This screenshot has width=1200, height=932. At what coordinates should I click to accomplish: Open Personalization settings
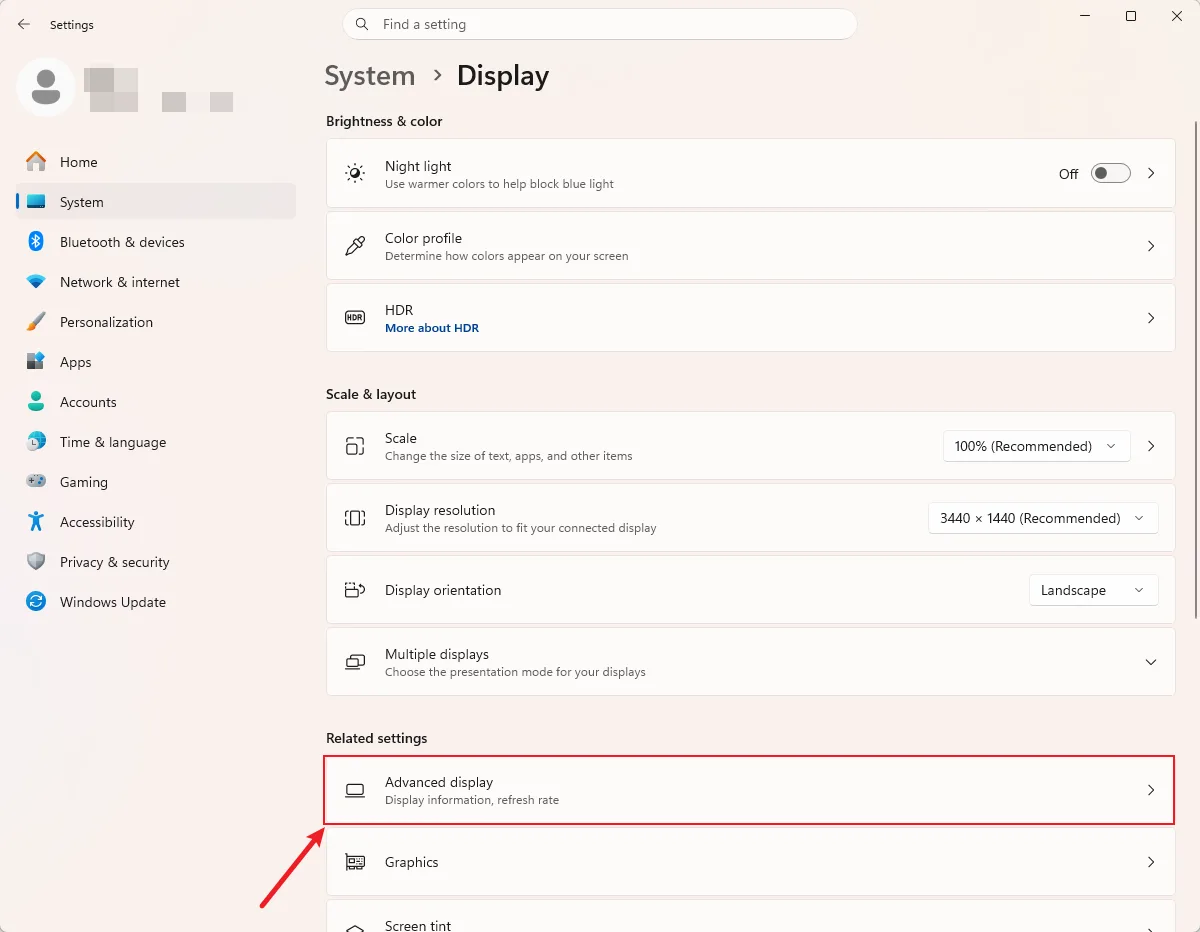[156, 322]
